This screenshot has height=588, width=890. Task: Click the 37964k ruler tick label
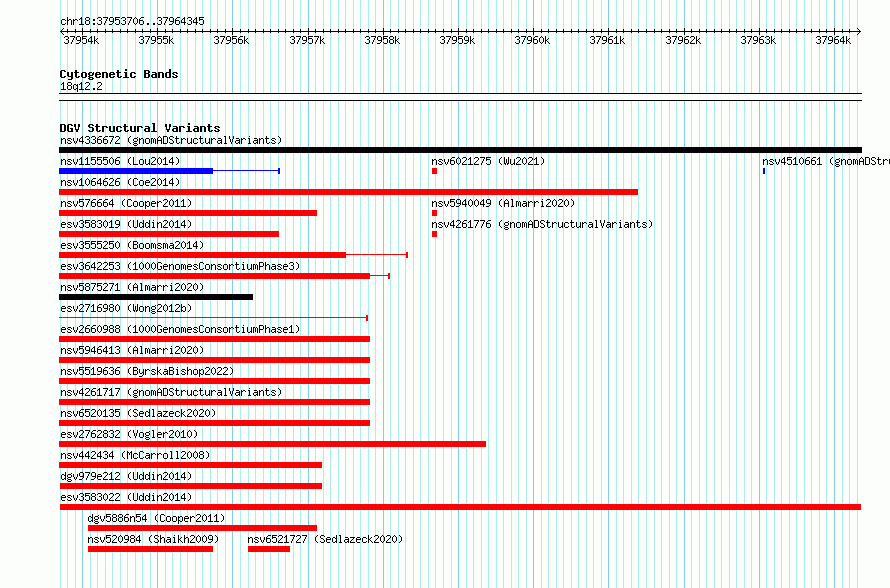[833, 40]
